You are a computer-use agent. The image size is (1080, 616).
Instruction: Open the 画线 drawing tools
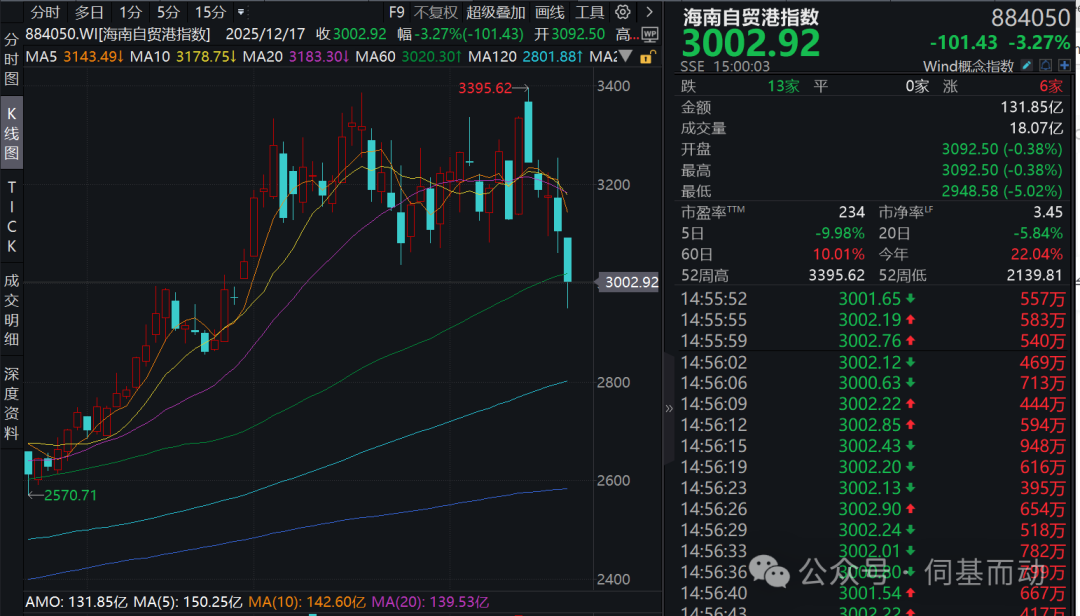(x=549, y=12)
